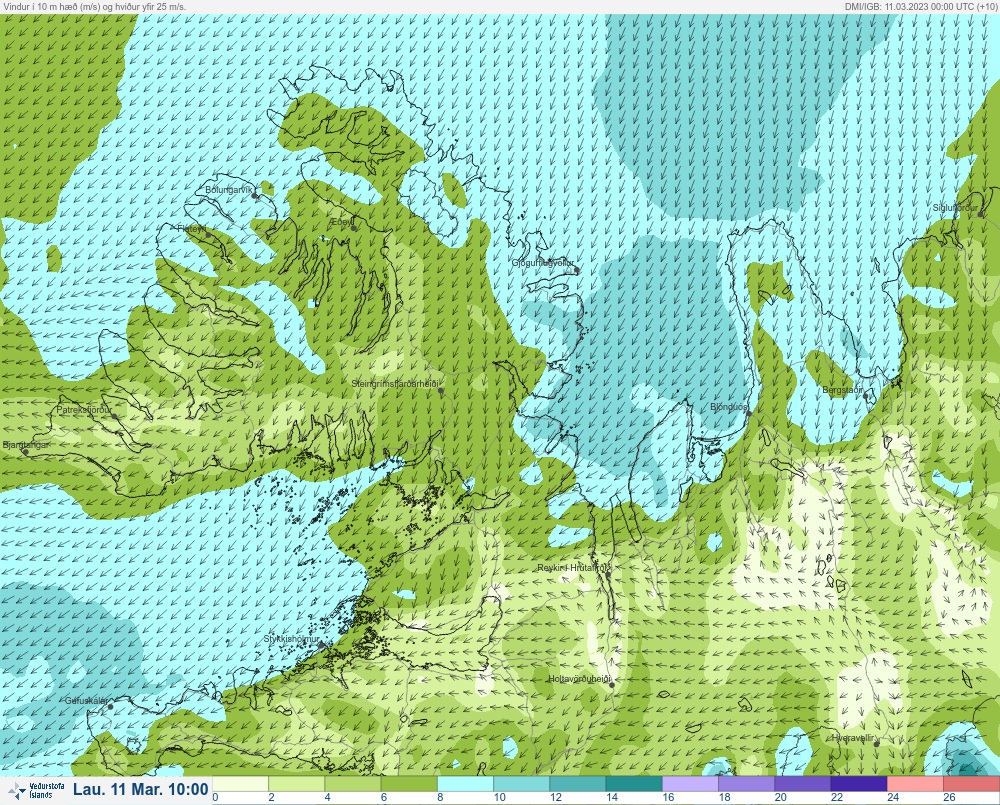
Task: Click the Æðey station label
Action: 341,221
